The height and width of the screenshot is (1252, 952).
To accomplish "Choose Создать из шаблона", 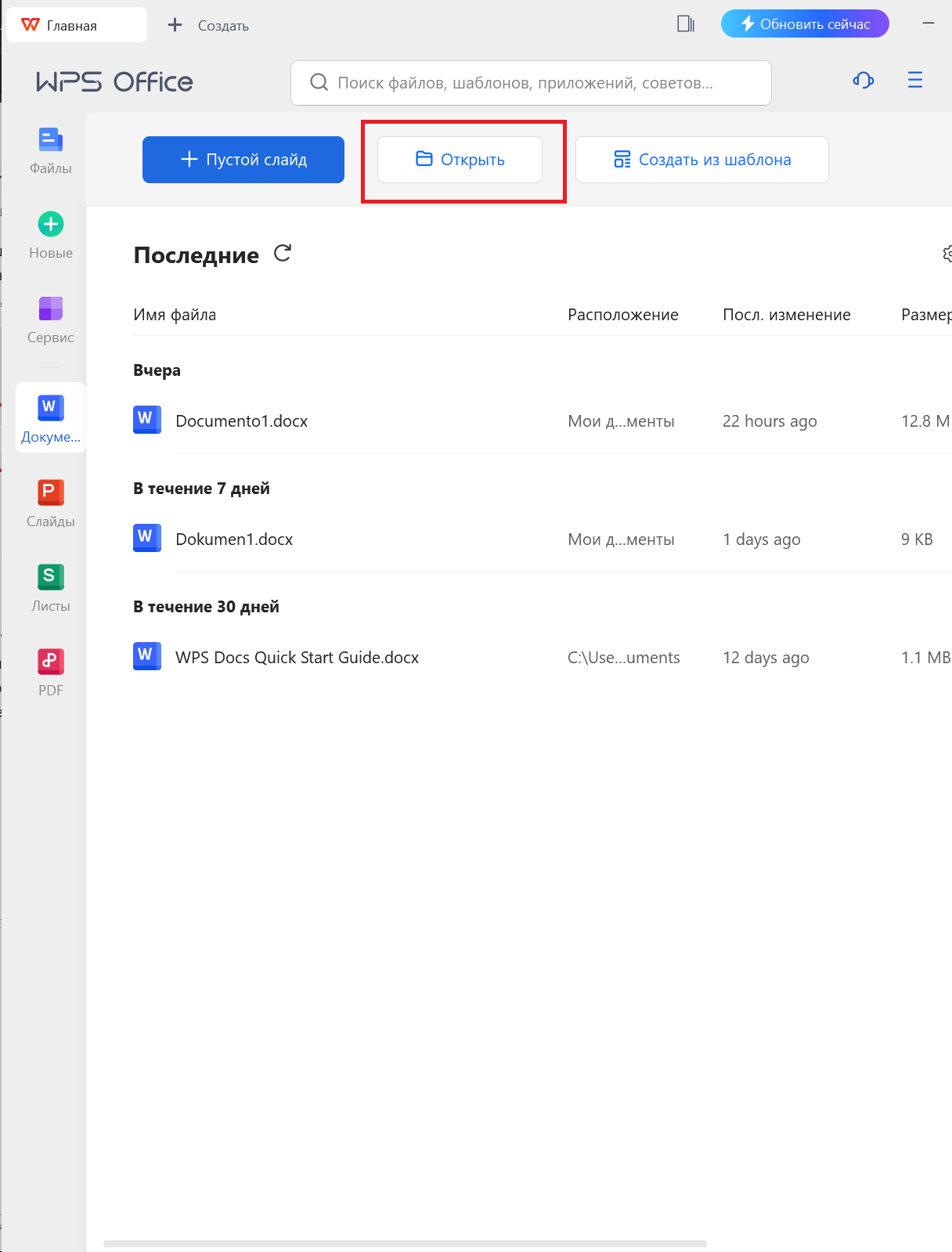I will 701,160.
